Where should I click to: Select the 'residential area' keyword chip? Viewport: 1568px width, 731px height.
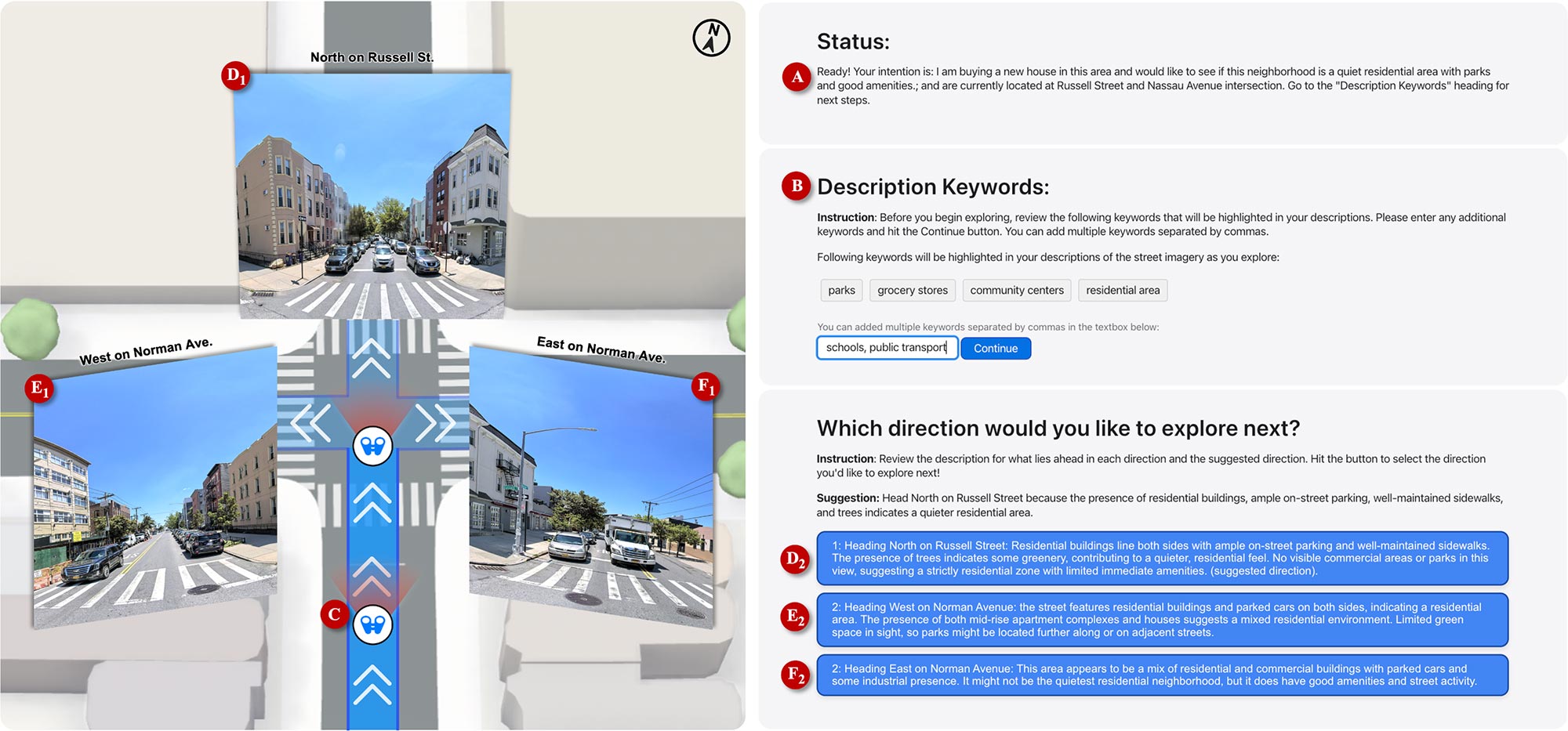(x=1123, y=290)
